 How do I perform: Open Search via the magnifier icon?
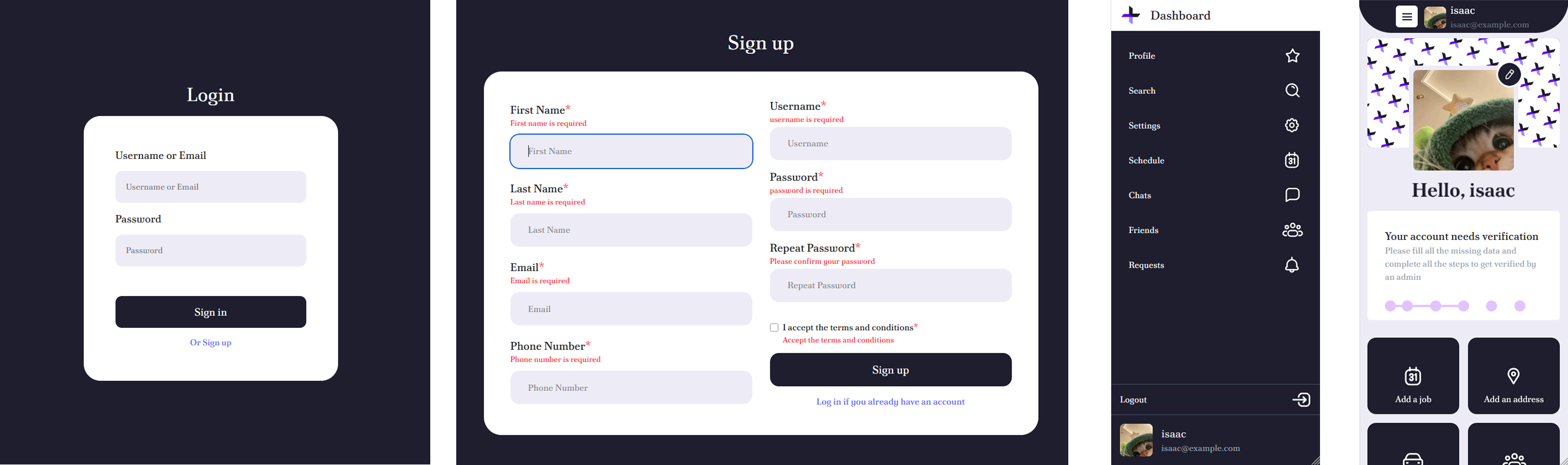[x=1292, y=90]
